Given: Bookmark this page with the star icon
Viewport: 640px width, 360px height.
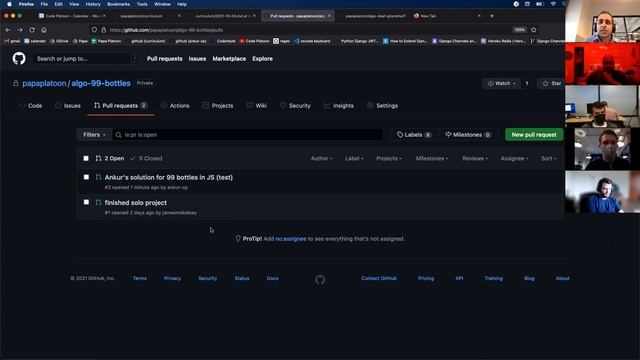Looking at the screenshot, I should 533,30.
